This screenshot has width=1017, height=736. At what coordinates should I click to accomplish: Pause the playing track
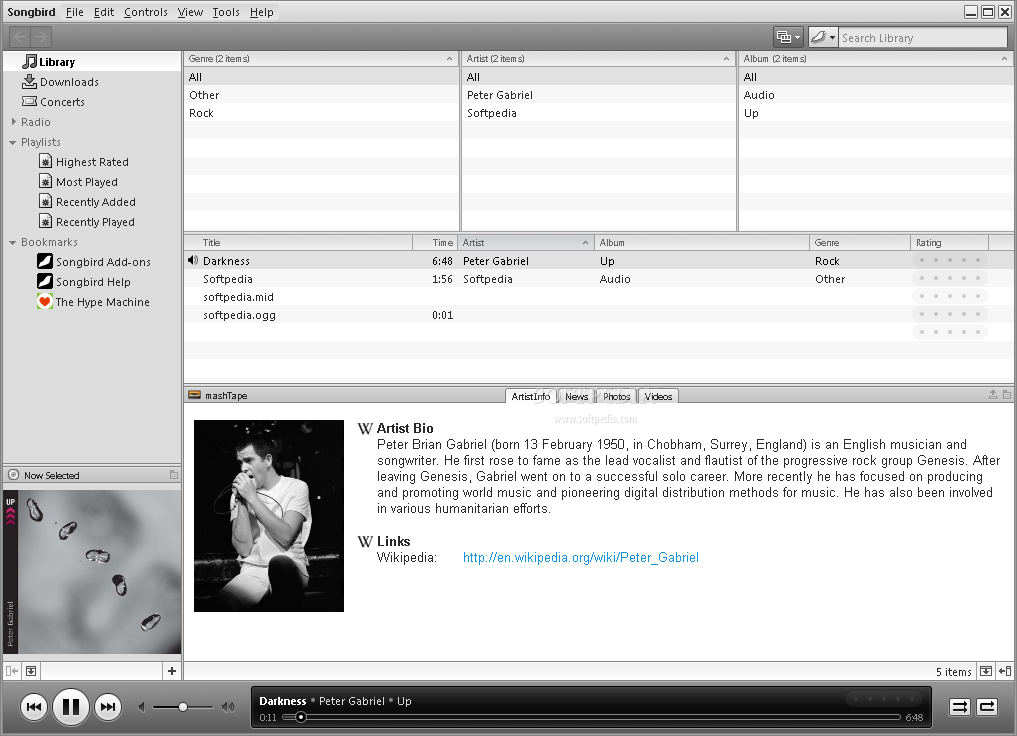tap(70, 707)
